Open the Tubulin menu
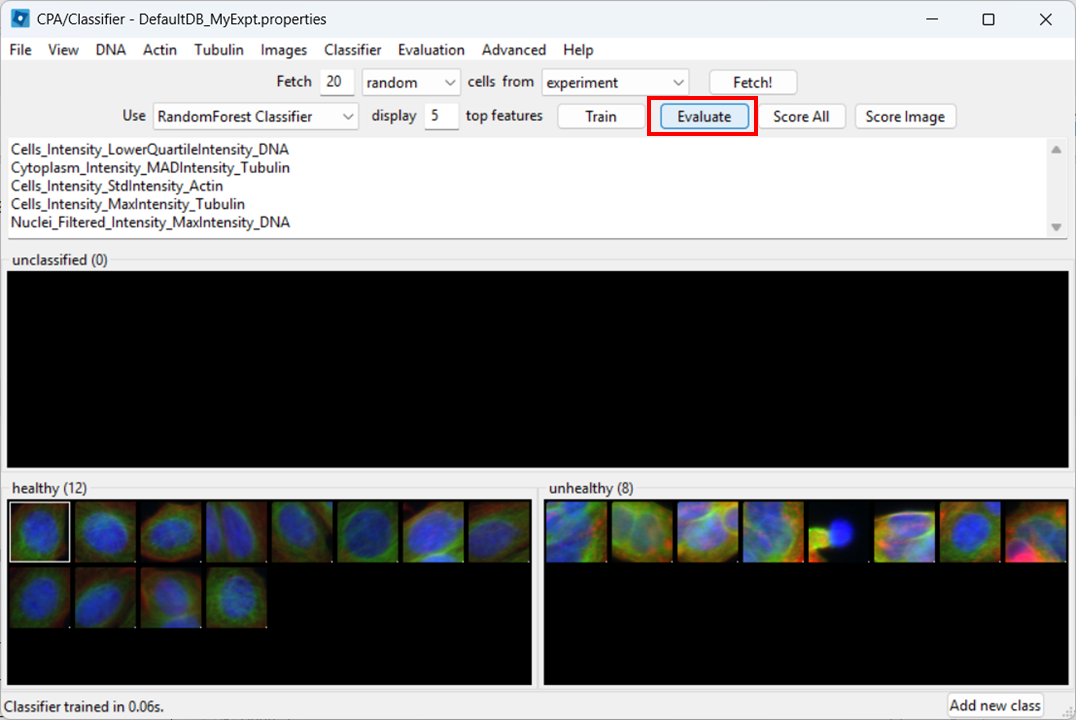 tap(218, 49)
